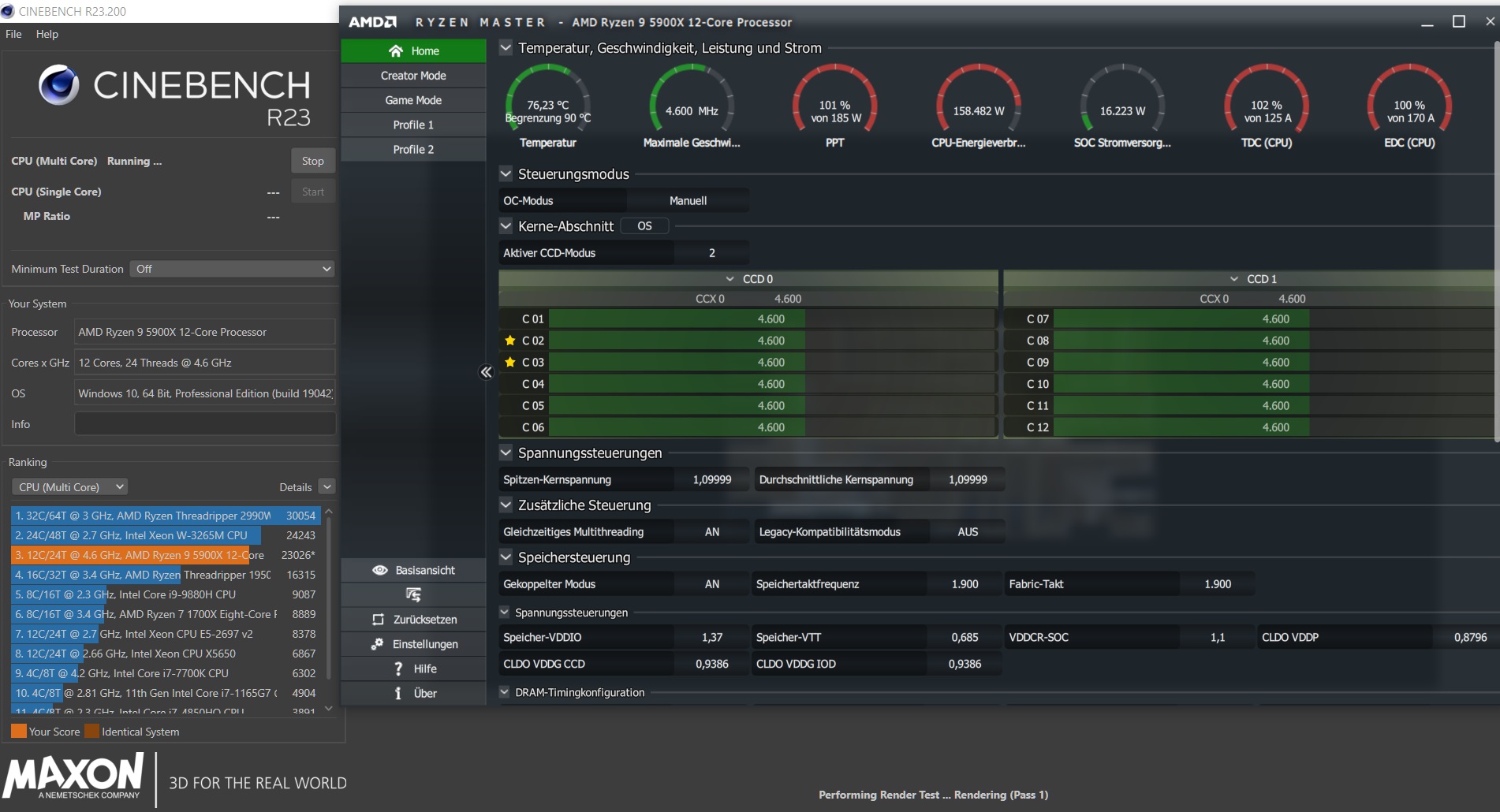
Task: Click the Info input field
Action: click(x=205, y=424)
